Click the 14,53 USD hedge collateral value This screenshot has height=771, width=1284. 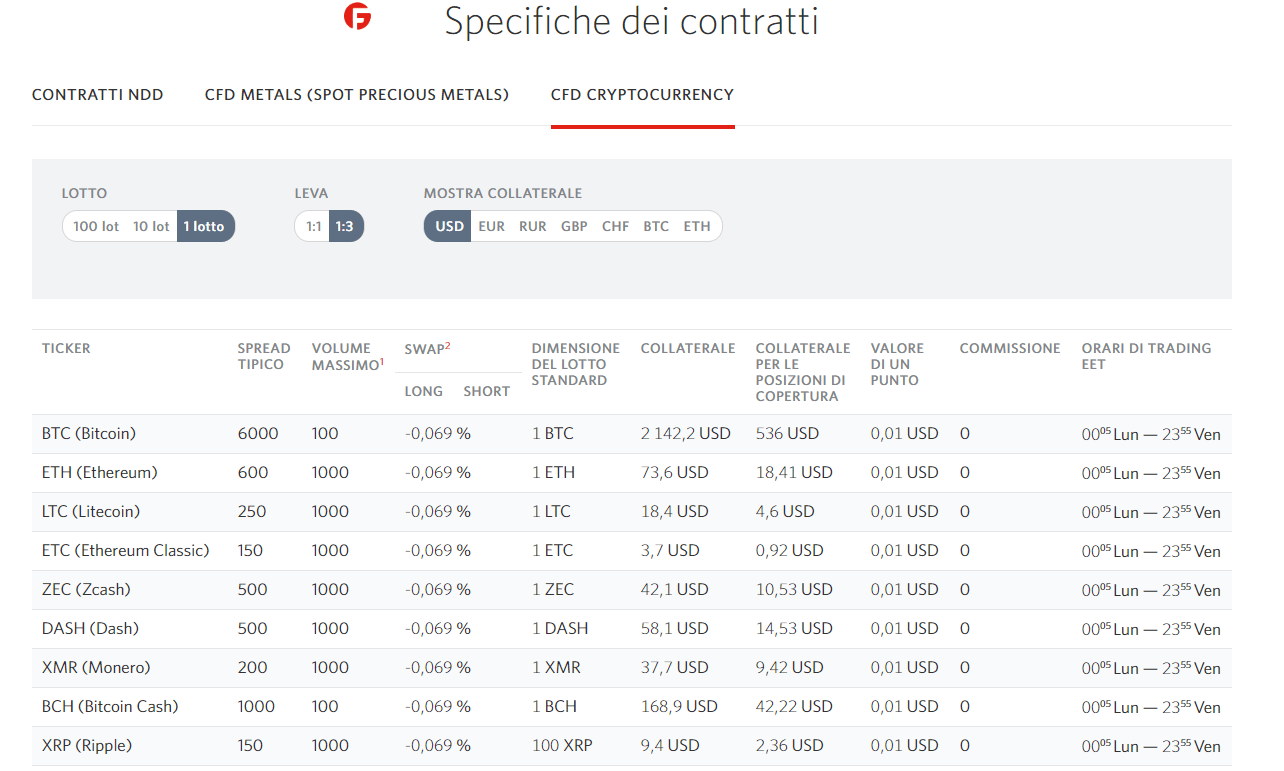pos(794,628)
